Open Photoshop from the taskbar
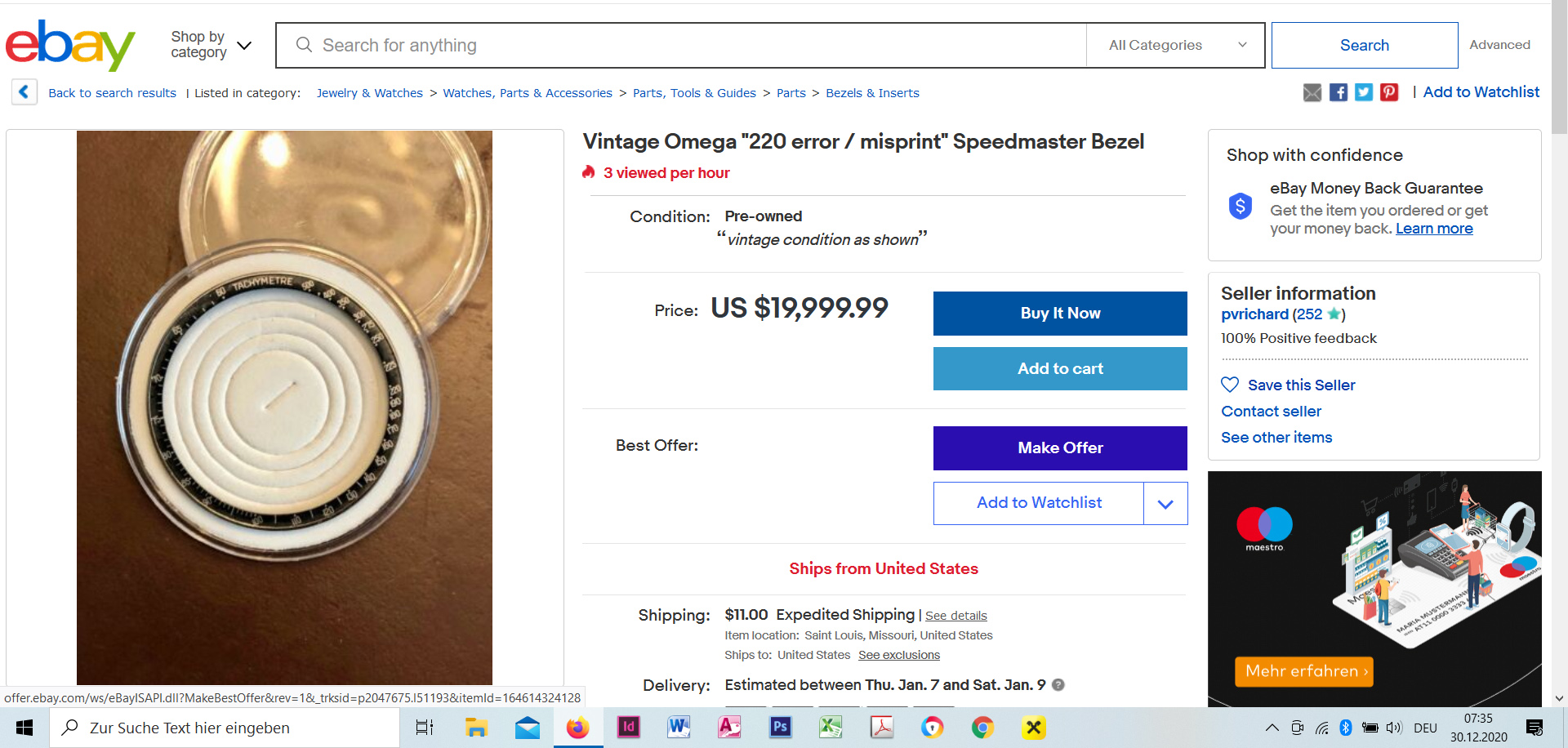The width and height of the screenshot is (1568, 748). pyautogui.click(x=780, y=728)
